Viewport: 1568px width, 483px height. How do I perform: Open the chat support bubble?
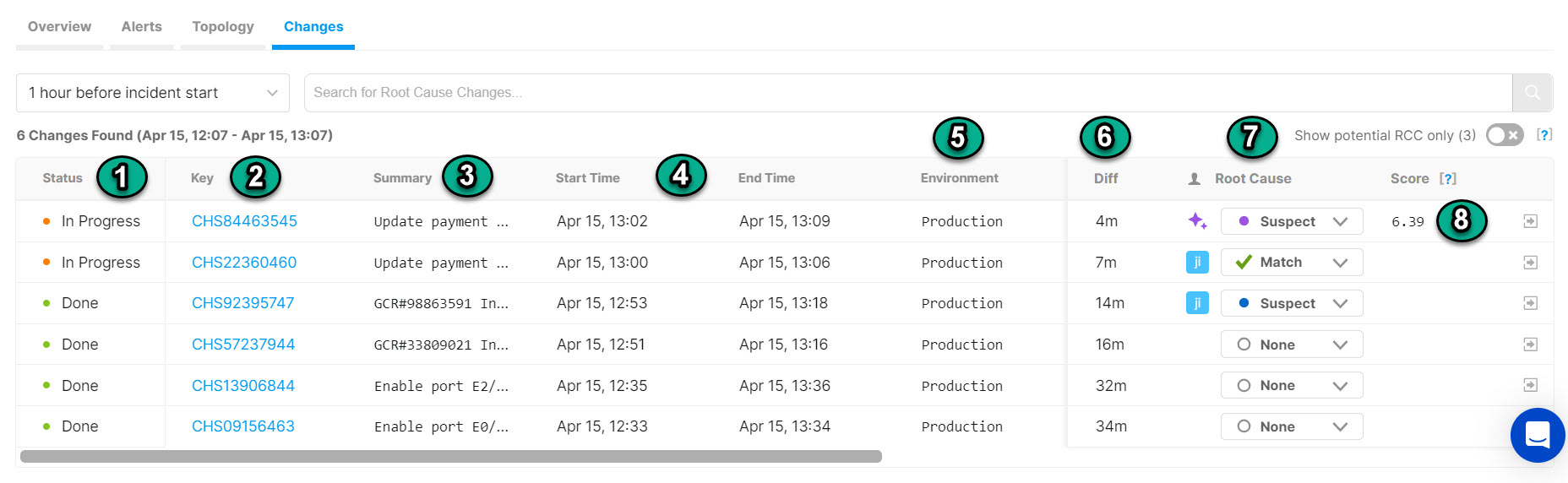point(1537,436)
